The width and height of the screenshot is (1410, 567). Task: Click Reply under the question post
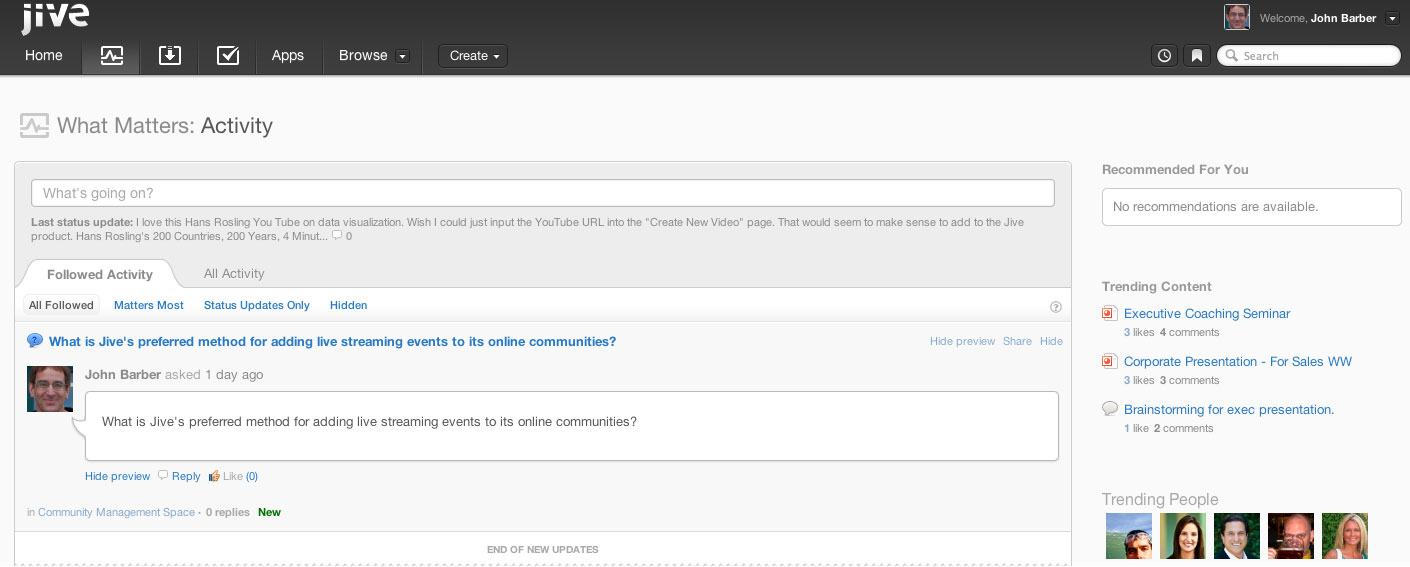click(186, 476)
